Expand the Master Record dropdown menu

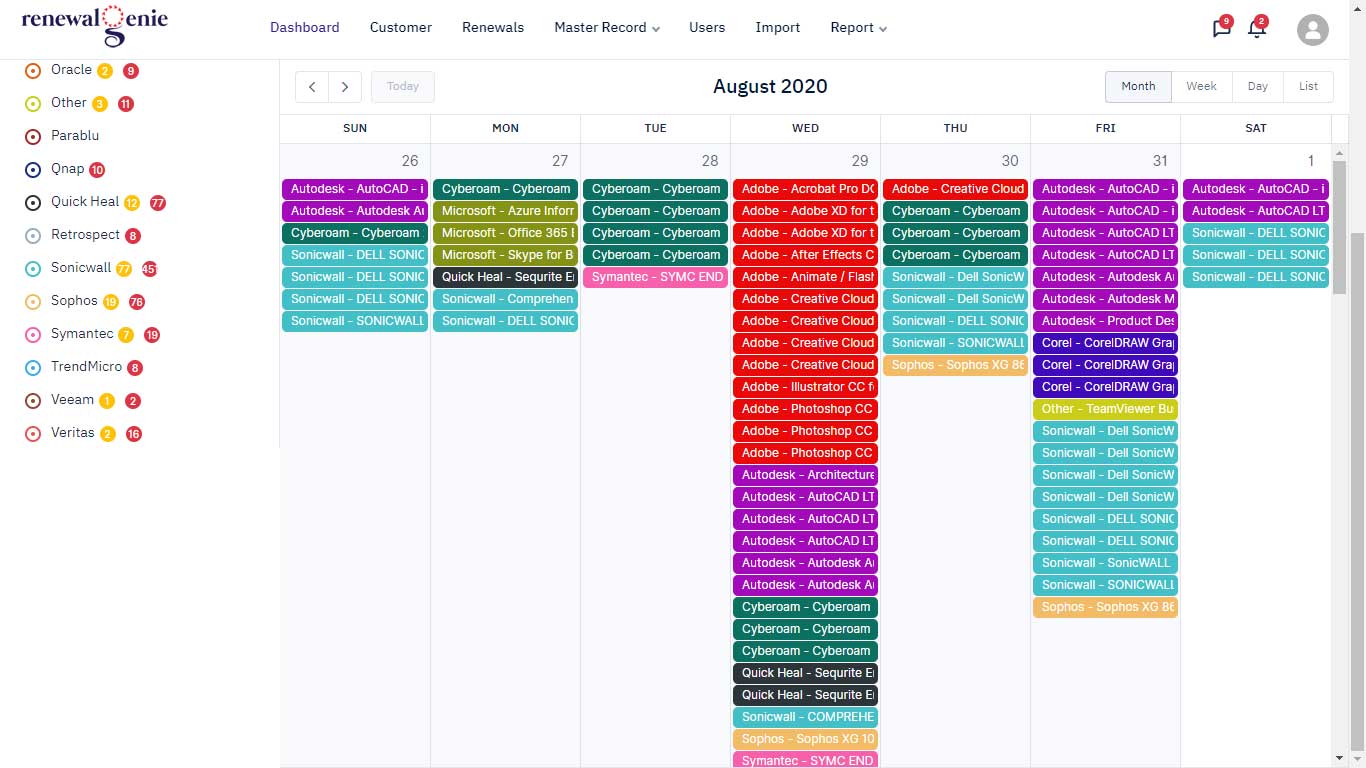click(607, 28)
